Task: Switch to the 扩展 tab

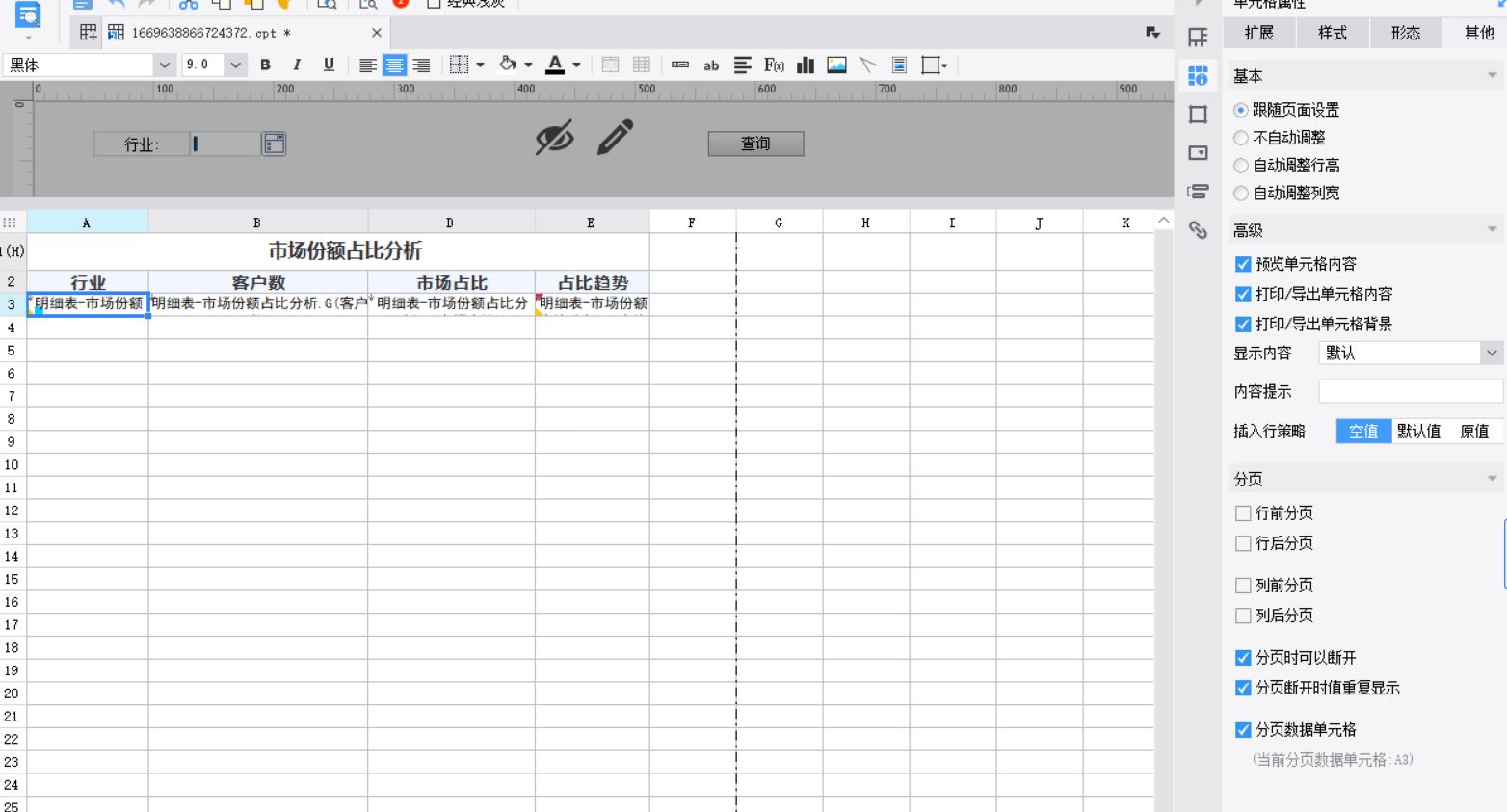Action: click(x=1259, y=33)
